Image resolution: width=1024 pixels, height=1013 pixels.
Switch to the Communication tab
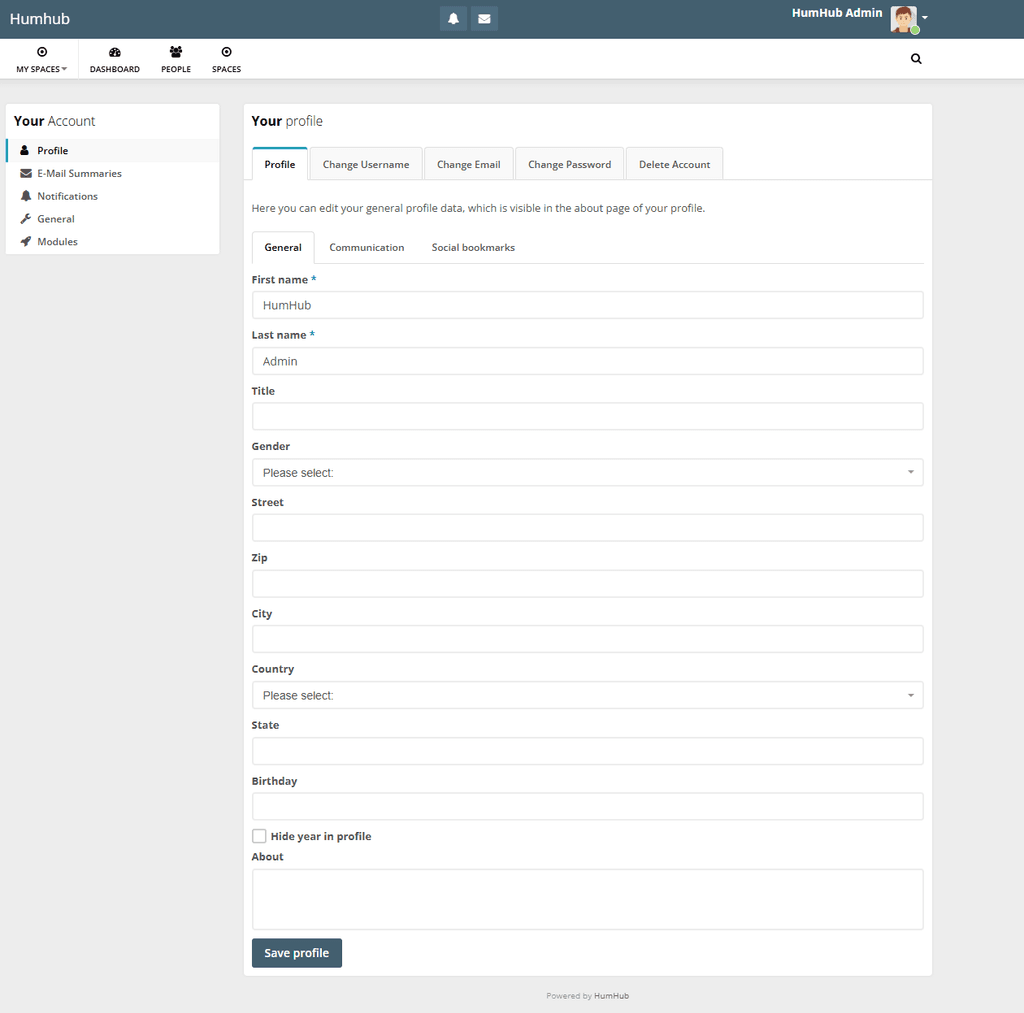367,247
